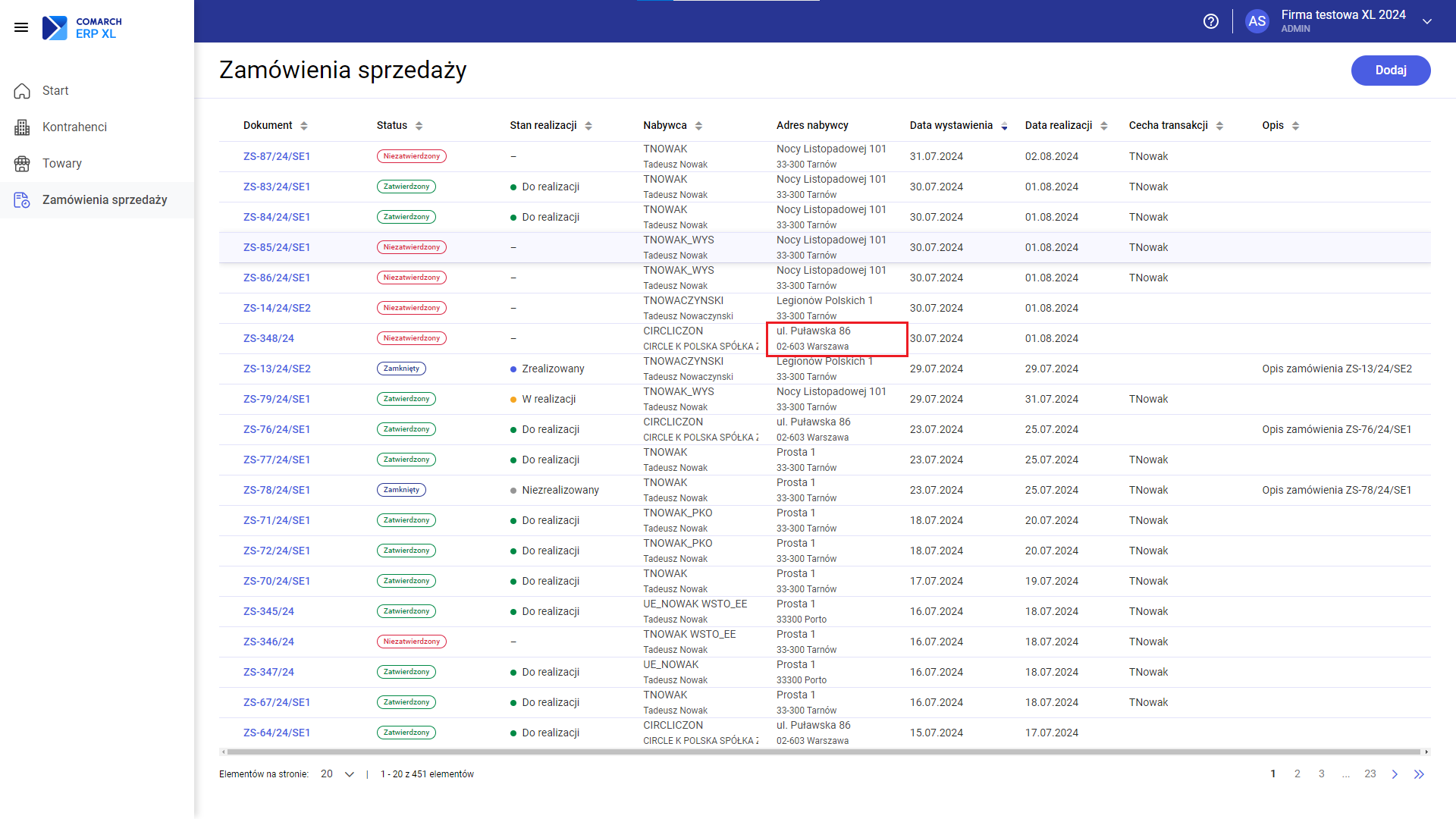Open items per page dropdown
Image resolution: width=1456 pixels, height=819 pixels.
(337, 774)
